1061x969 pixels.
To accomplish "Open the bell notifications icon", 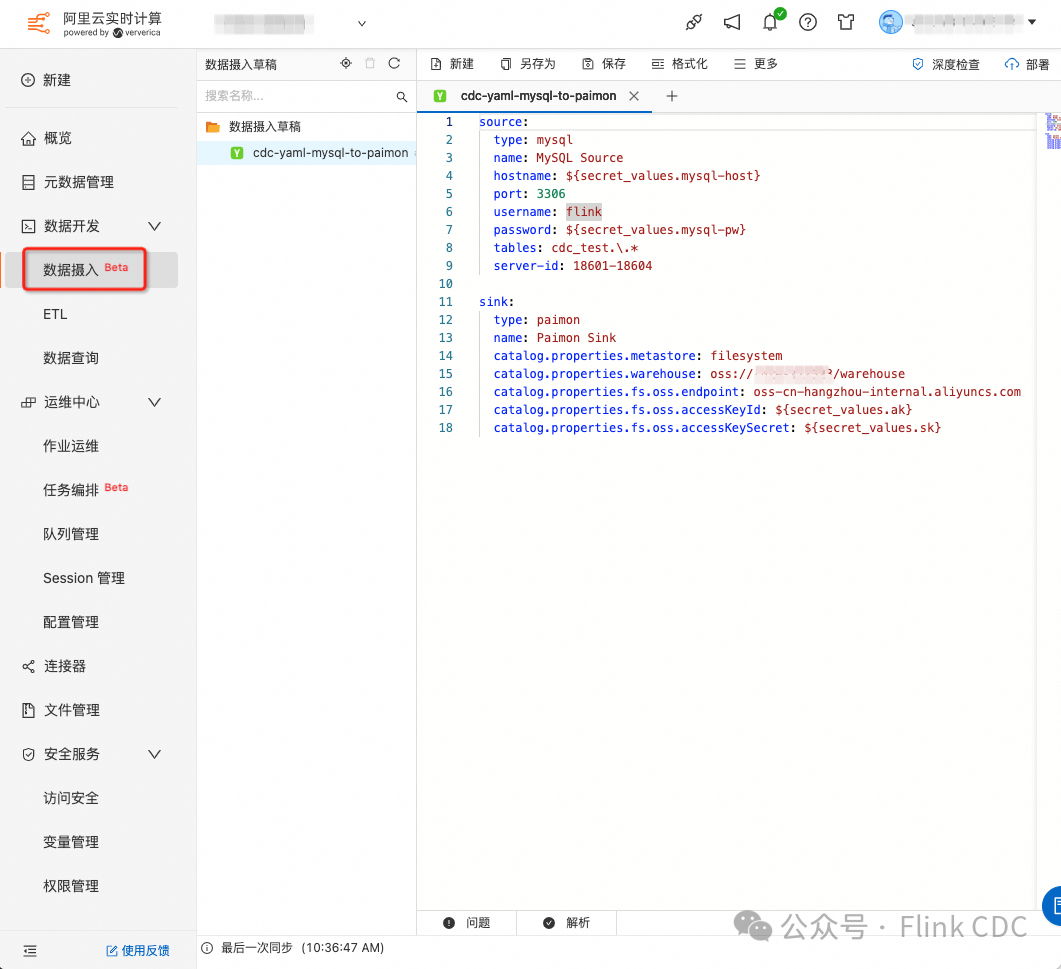I will click(x=770, y=22).
